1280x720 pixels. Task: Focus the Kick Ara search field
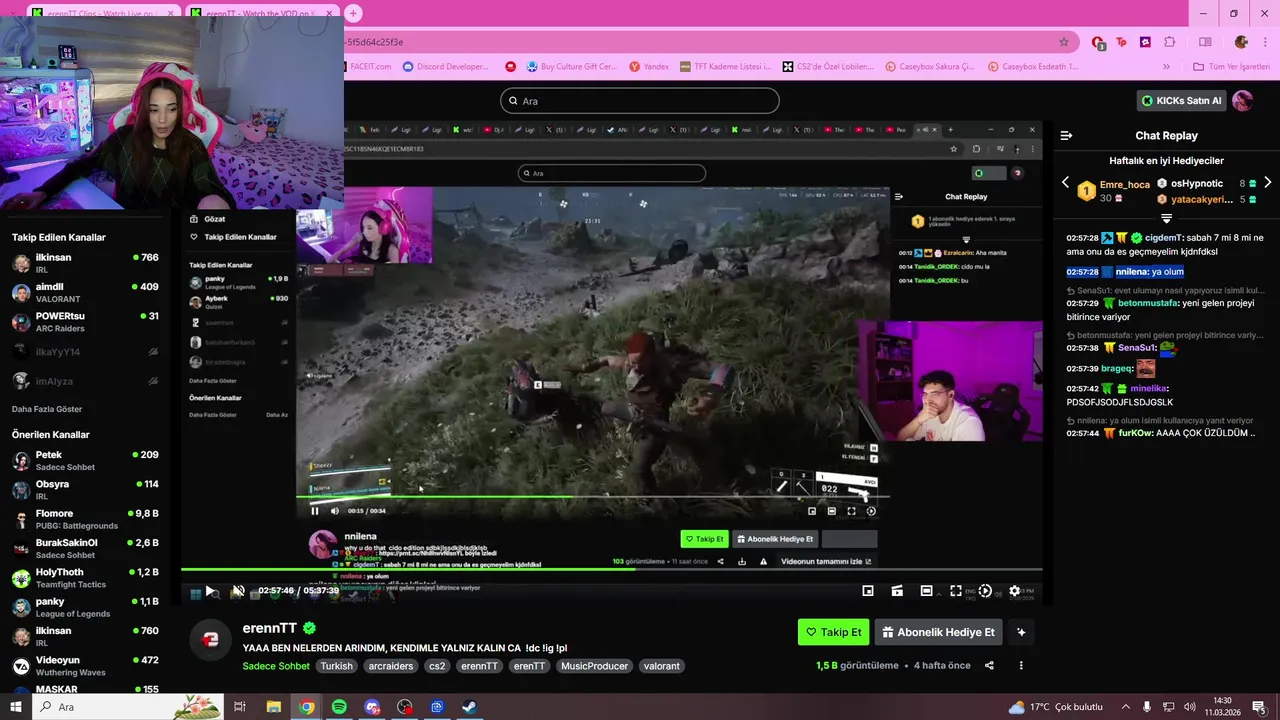640,101
